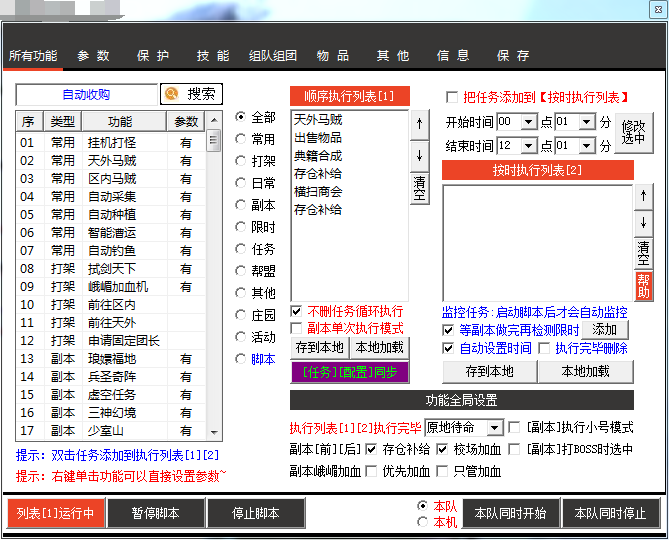
Task: Open the 组队组团 tab
Action: click(x=273, y=56)
